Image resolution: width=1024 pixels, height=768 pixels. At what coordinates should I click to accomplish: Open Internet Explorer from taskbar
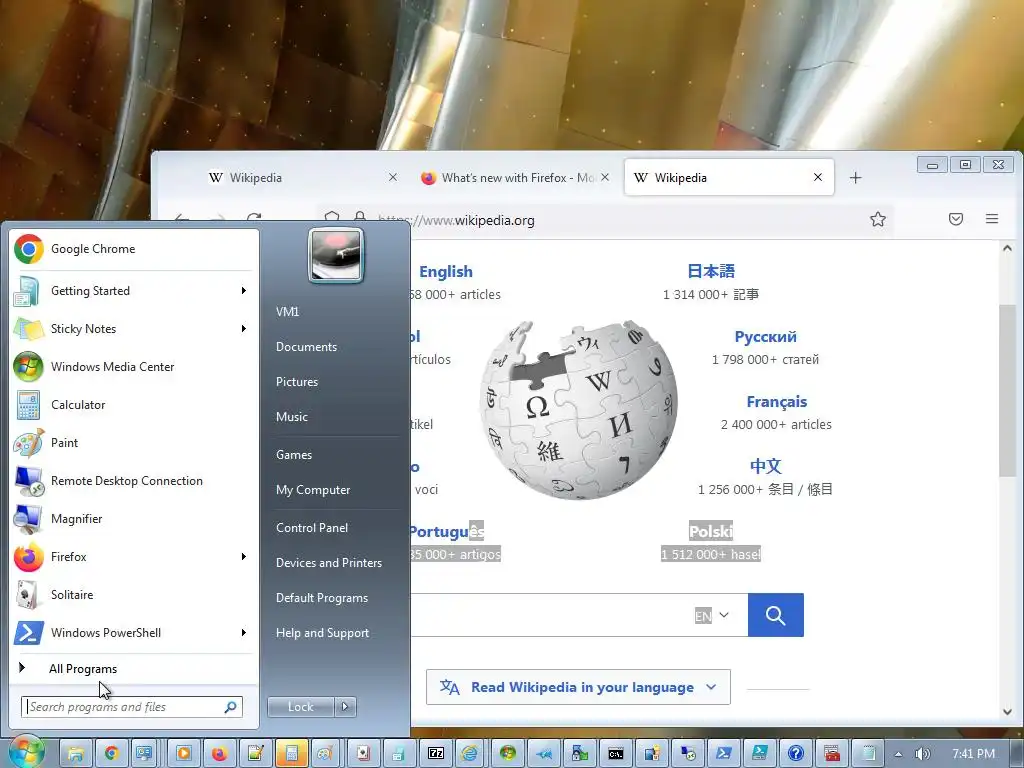pos(470,754)
